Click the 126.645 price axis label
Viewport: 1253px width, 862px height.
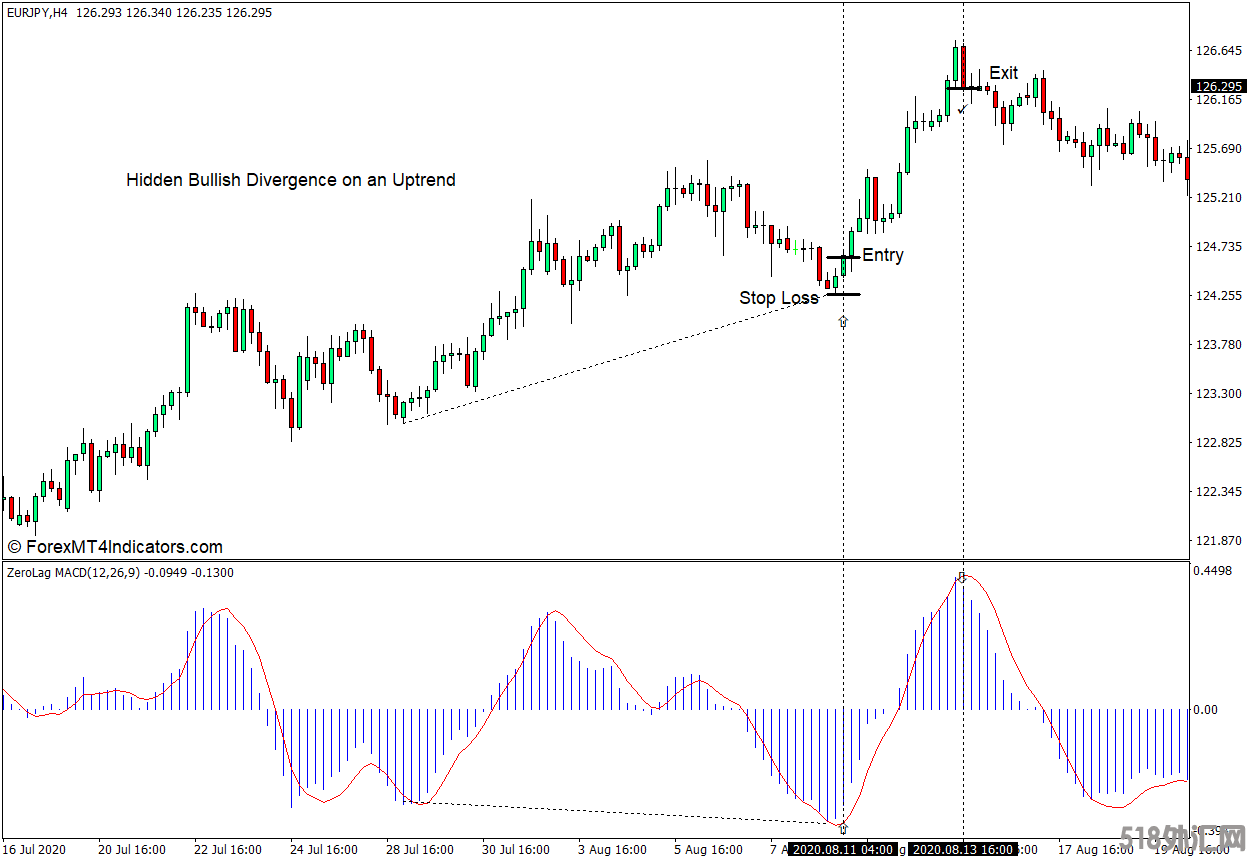pos(1218,51)
